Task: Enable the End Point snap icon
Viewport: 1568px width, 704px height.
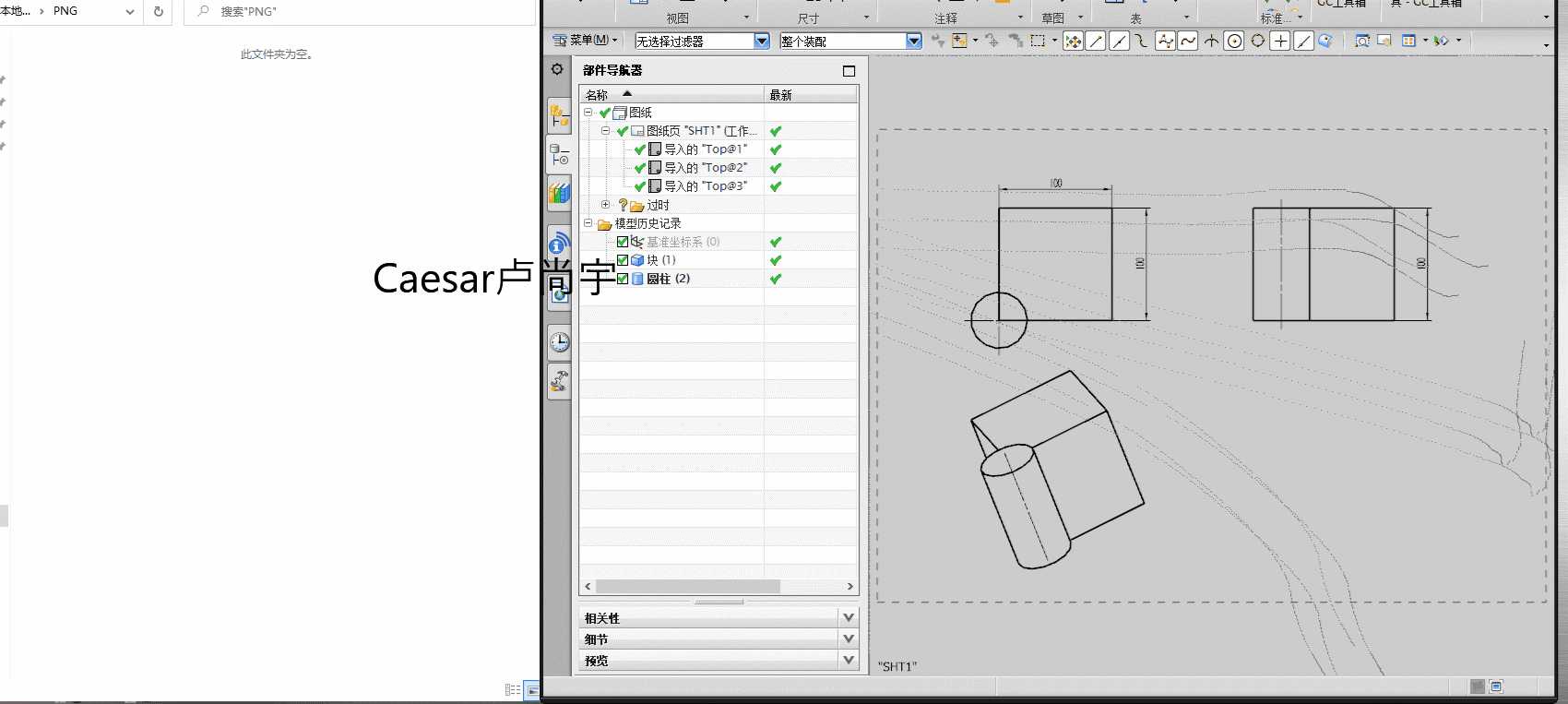Action: [x=1096, y=41]
